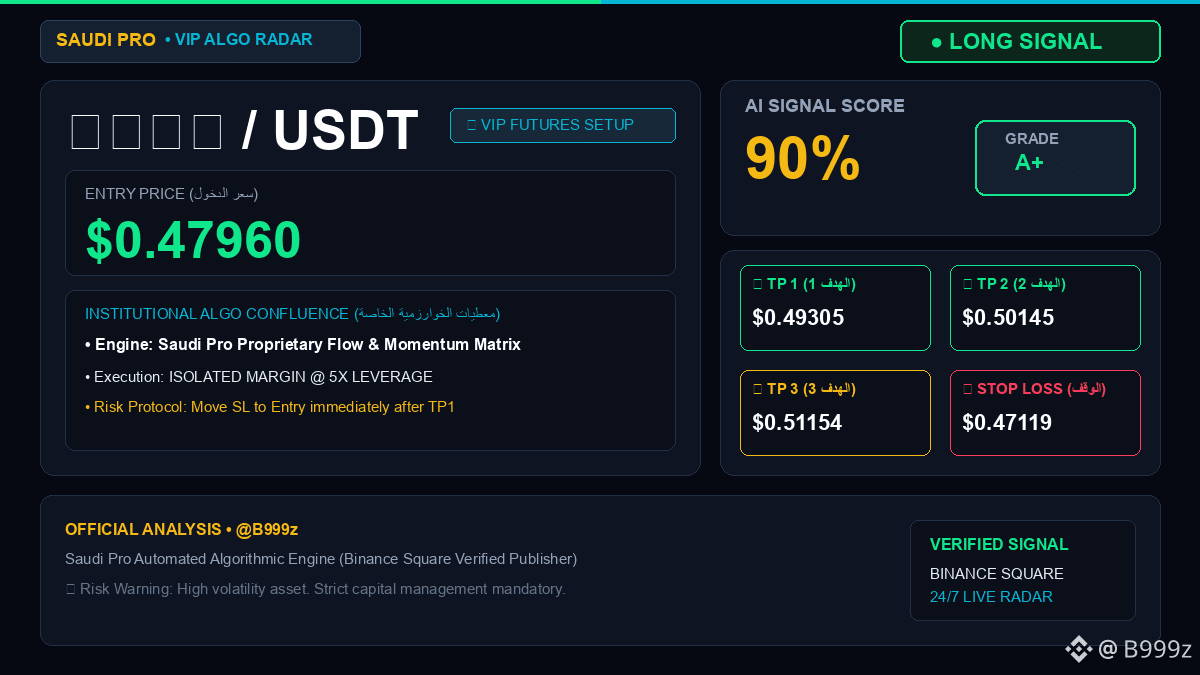The height and width of the screenshot is (675, 1200).
Task: Click the stop loss value $0.47119
Action: click(x=1007, y=423)
